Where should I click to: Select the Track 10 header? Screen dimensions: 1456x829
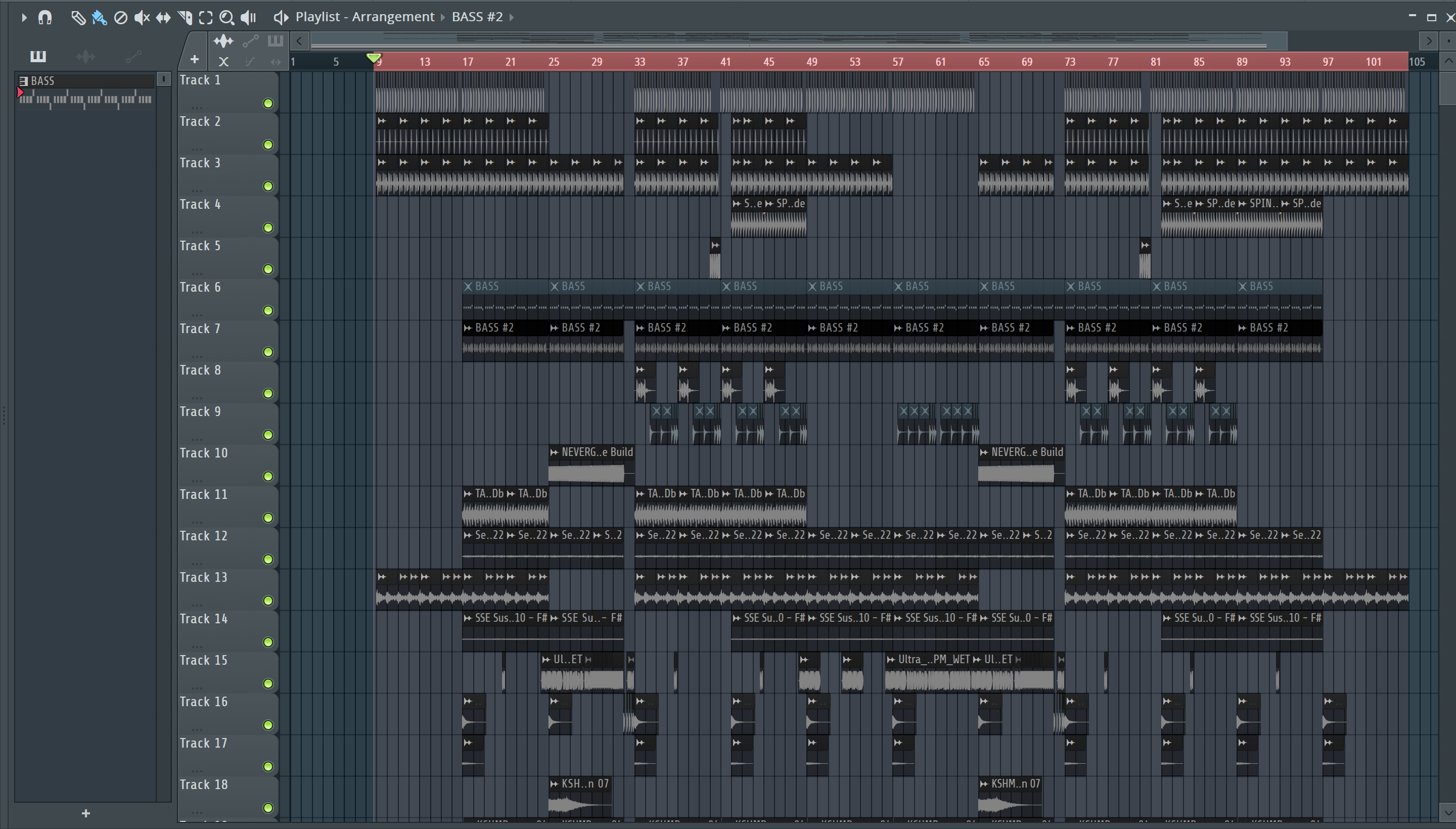[228, 465]
